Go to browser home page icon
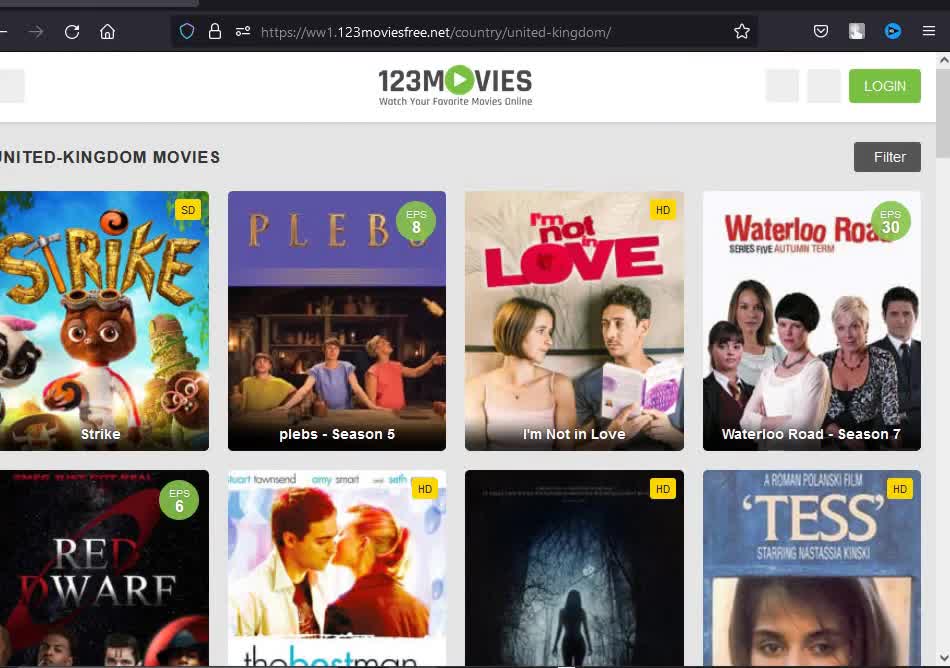Screen dimensions: 950x668 click(x=107, y=31)
